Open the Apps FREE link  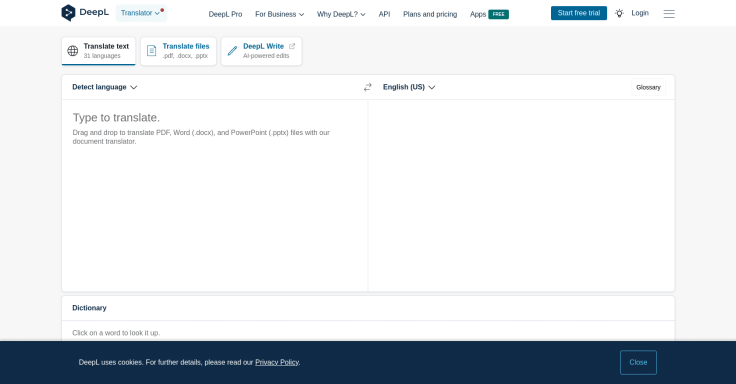[x=489, y=14]
